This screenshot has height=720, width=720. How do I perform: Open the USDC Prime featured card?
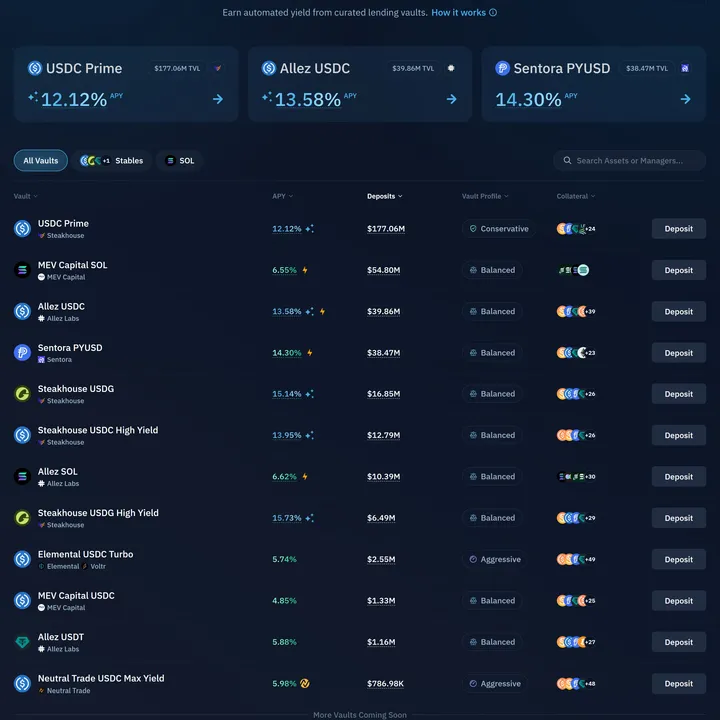coord(126,84)
